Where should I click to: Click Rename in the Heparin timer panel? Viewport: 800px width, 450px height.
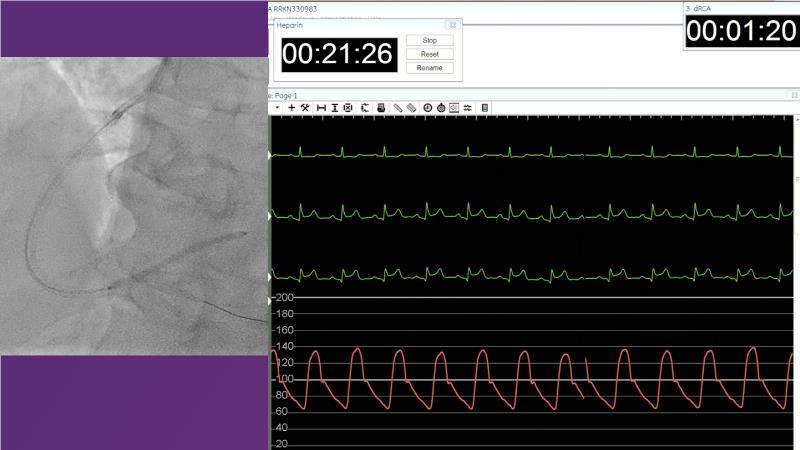(430, 68)
